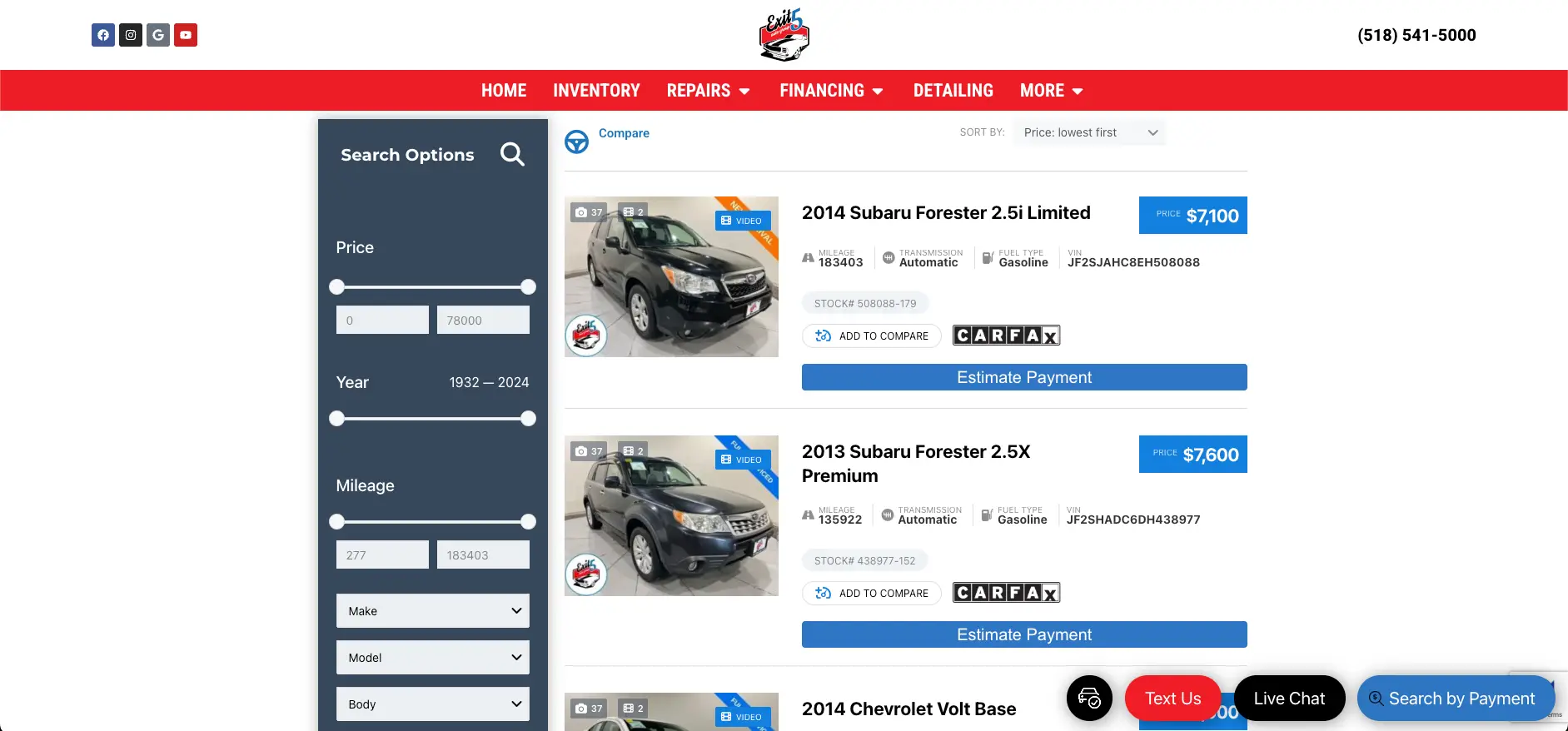
Task: Open the Google social icon
Action: pyautogui.click(x=158, y=35)
